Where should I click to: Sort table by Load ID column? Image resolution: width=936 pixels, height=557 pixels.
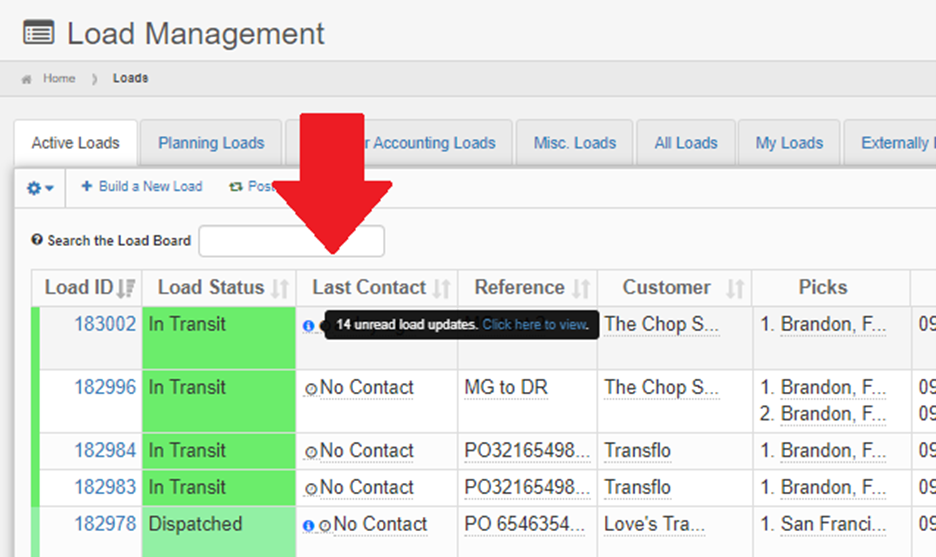[x=126, y=289]
